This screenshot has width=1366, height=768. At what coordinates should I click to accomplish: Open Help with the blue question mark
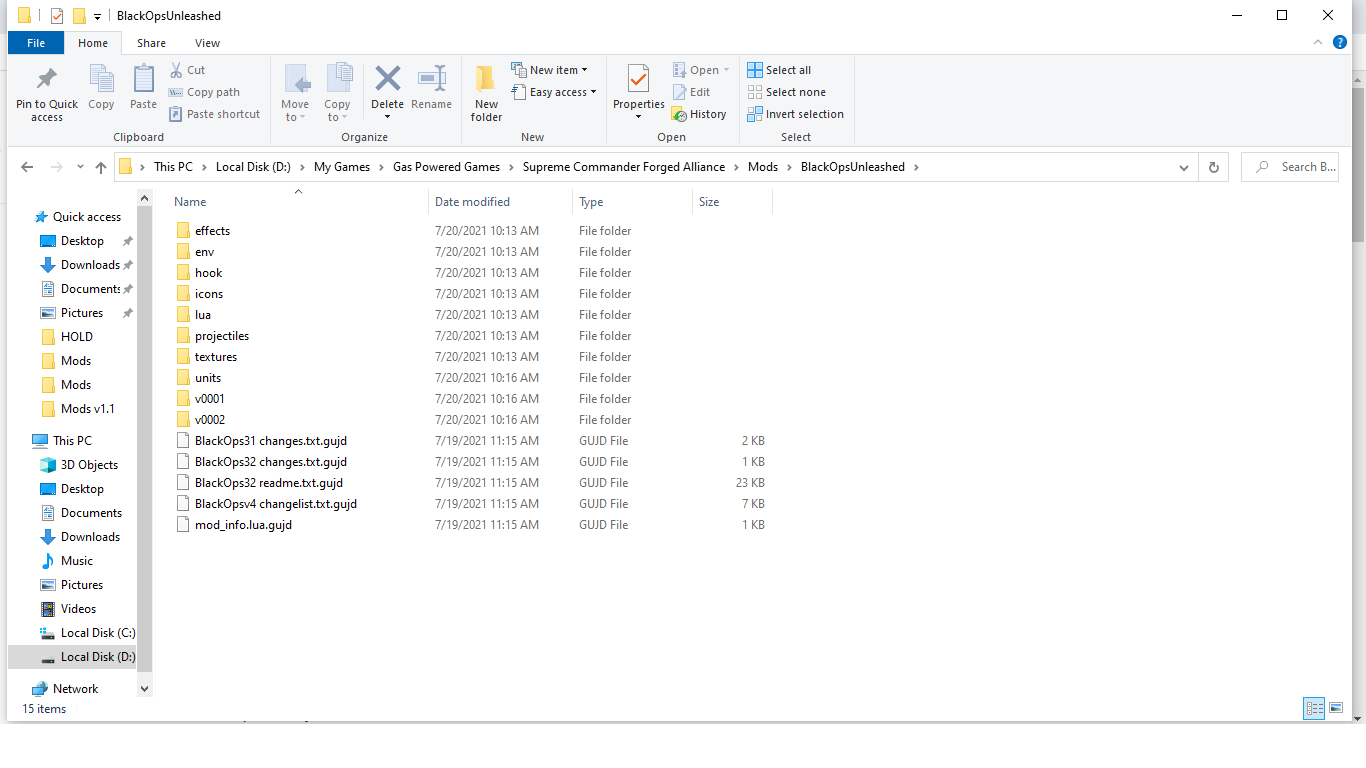coord(1340,42)
